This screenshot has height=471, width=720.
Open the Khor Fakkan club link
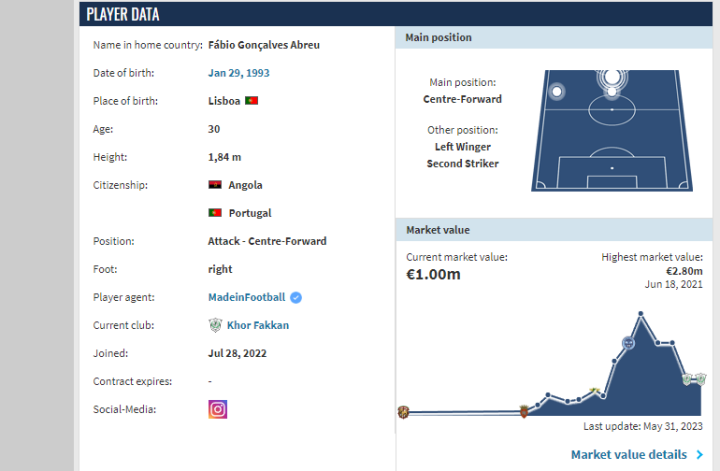256,325
